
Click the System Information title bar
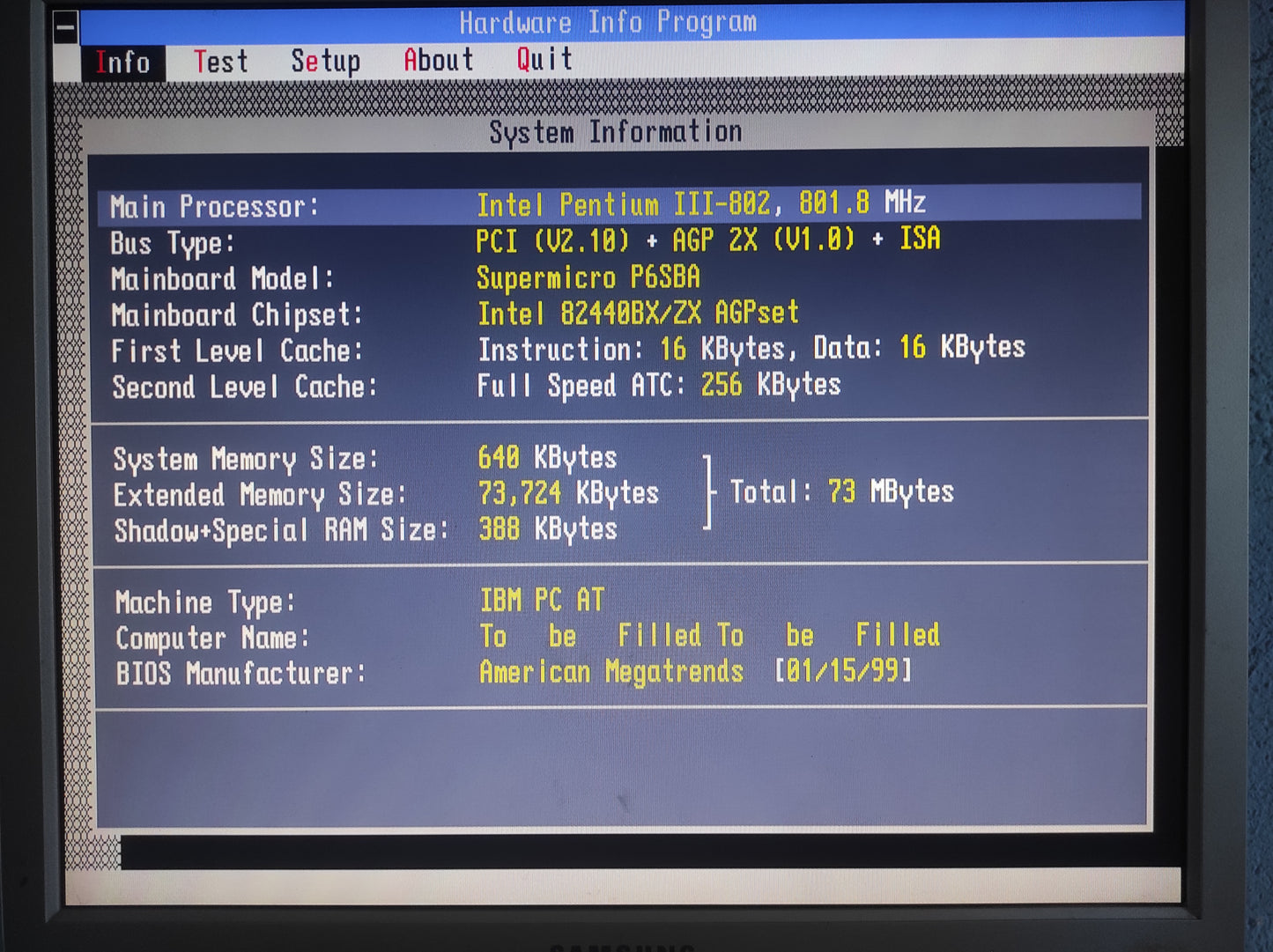click(x=616, y=130)
